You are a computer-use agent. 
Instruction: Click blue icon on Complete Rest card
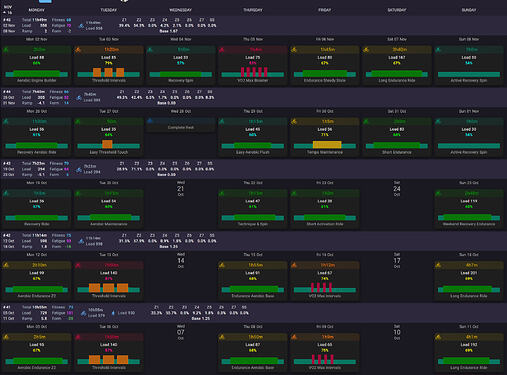tap(150, 121)
